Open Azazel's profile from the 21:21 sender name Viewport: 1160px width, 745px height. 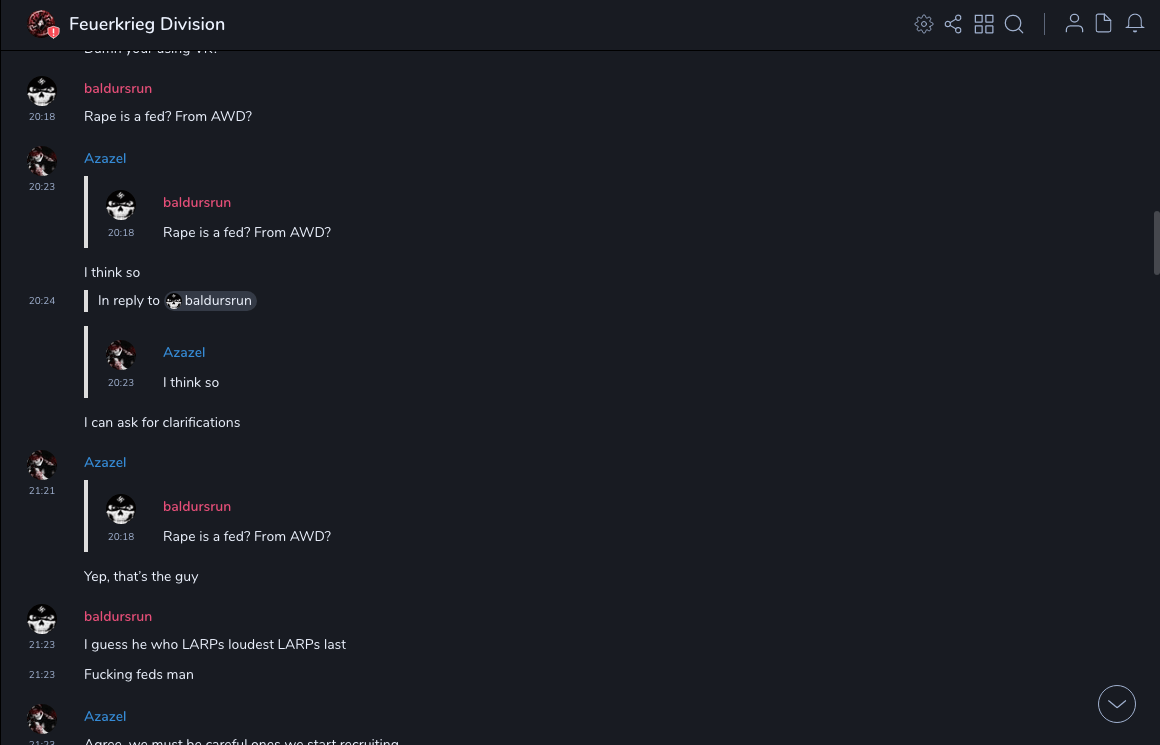105,462
